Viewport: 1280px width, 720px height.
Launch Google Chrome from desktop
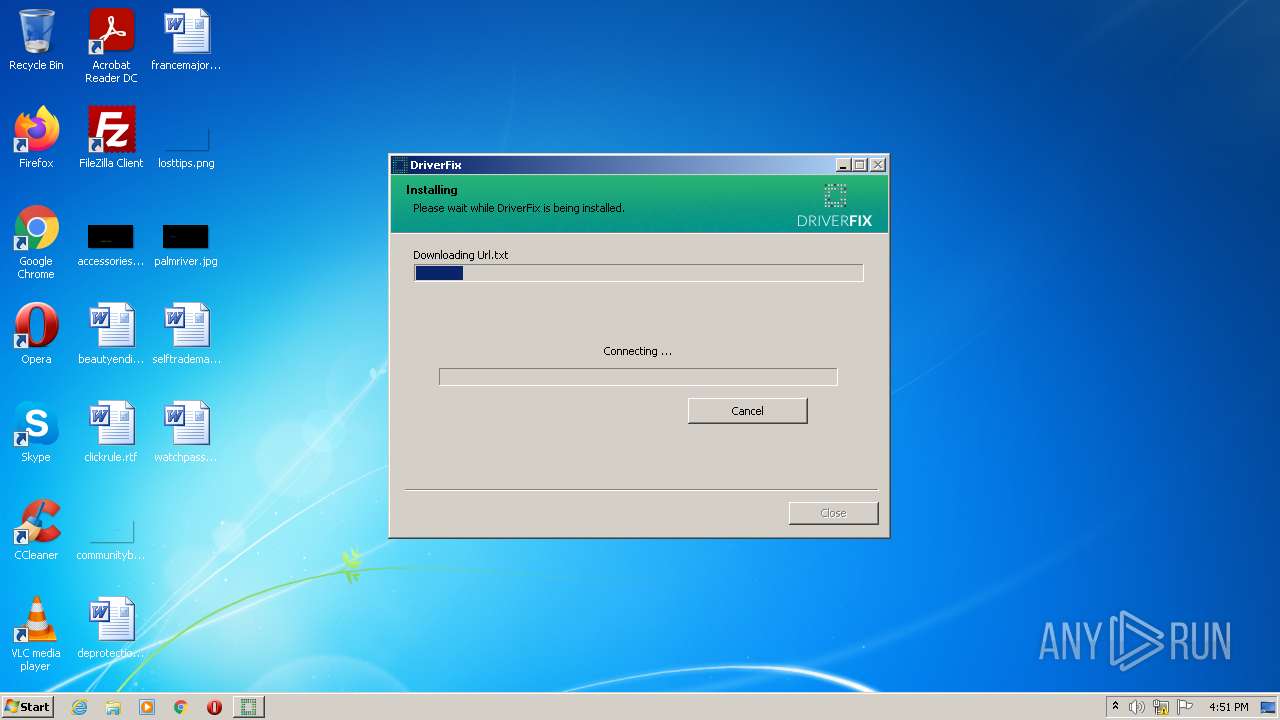pyautogui.click(x=36, y=242)
